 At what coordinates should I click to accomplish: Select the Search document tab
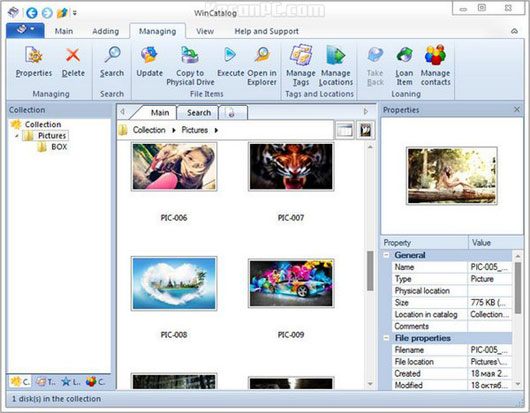coord(199,113)
